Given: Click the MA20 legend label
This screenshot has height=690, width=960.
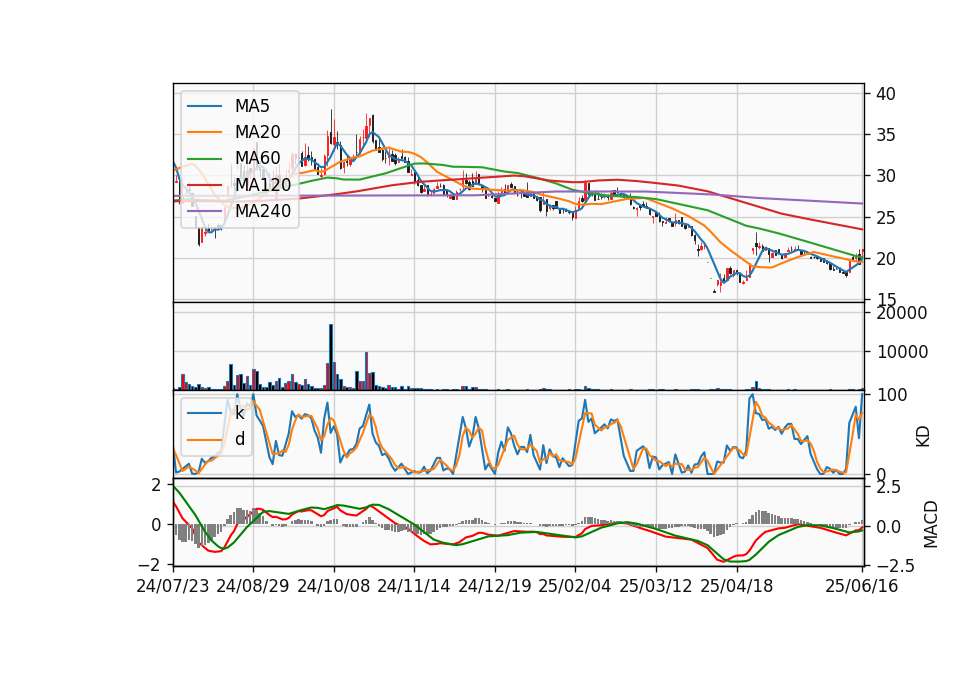Looking at the screenshot, I should click(x=257, y=132).
